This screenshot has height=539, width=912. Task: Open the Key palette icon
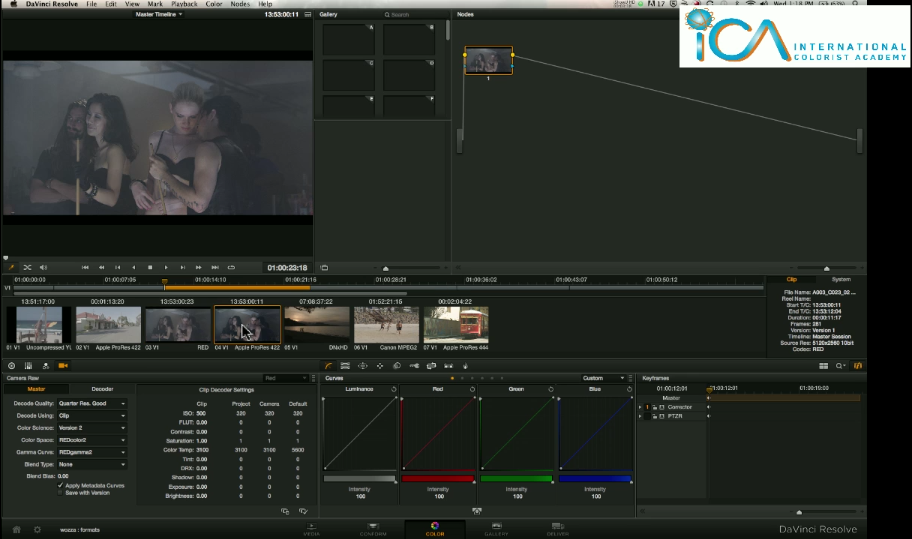point(414,366)
